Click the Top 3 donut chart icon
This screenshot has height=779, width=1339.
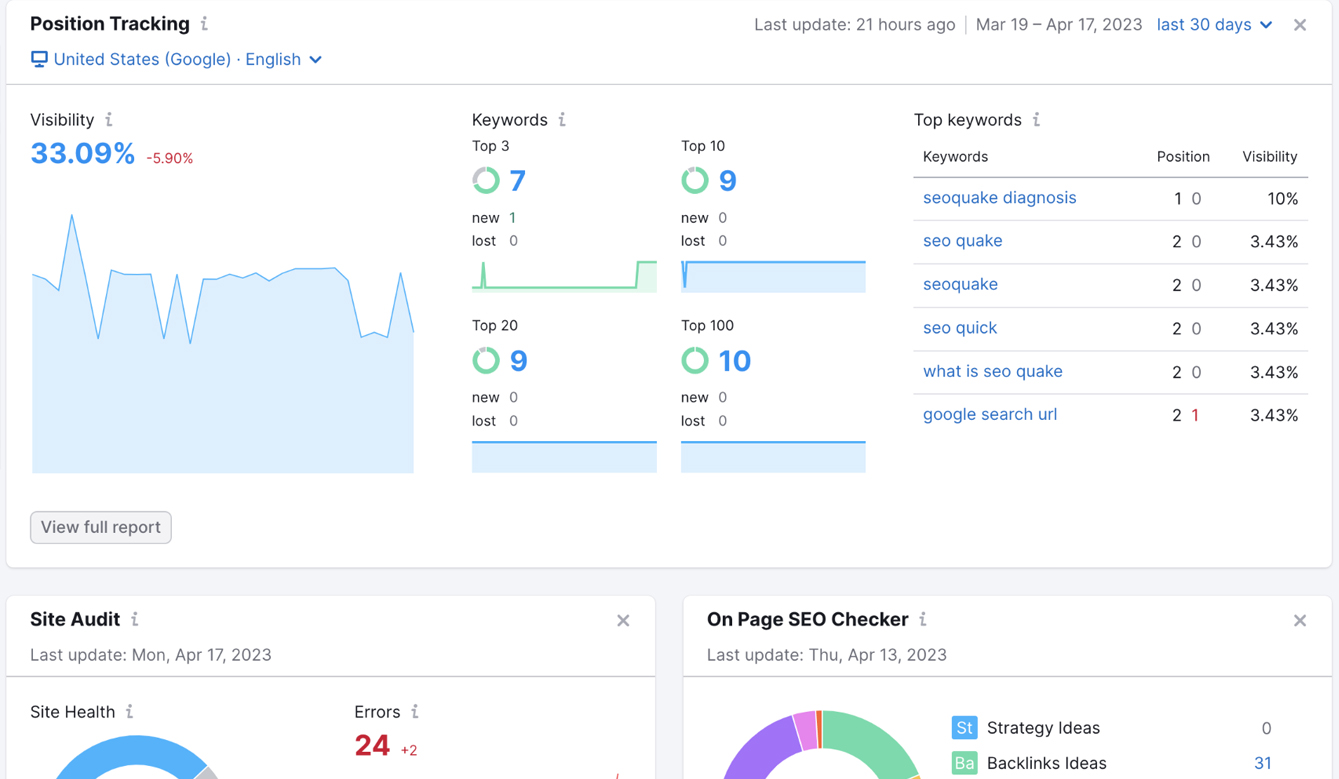pos(486,180)
